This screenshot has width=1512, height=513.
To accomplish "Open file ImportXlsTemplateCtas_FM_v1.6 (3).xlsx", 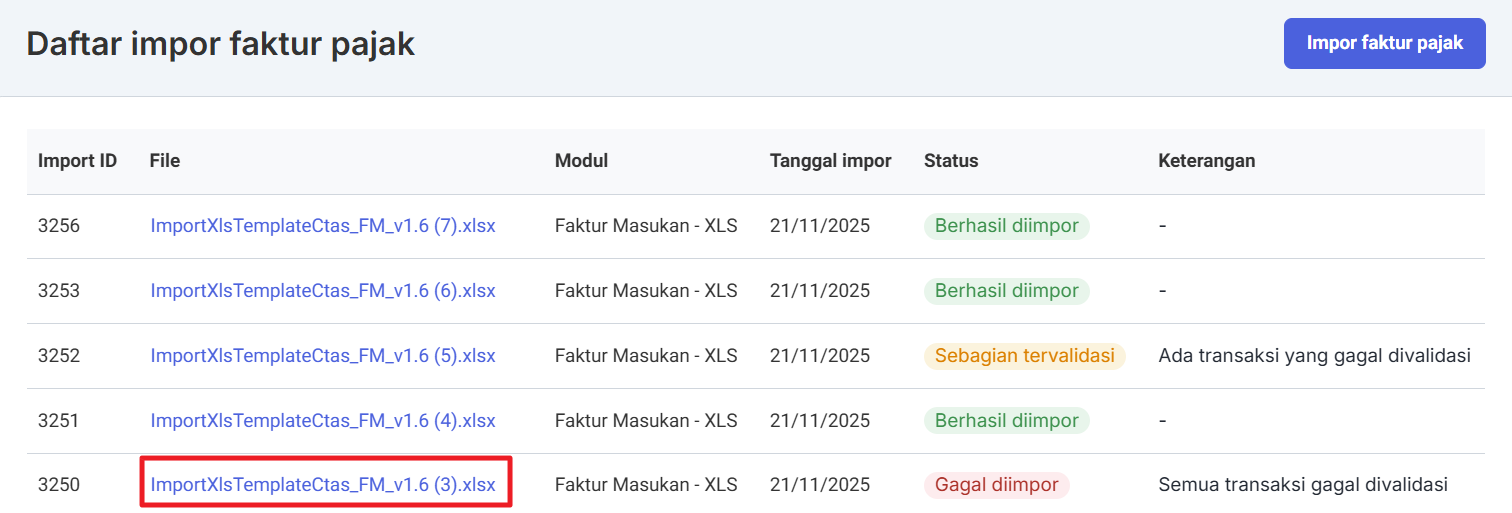I will (x=323, y=485).
